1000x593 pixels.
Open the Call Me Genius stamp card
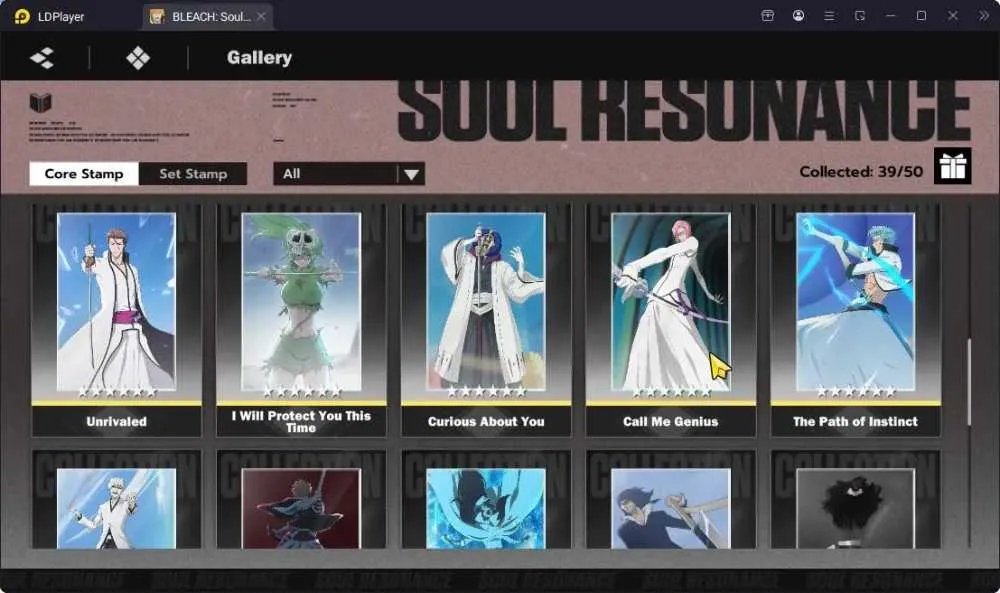[x=671, y=320]
